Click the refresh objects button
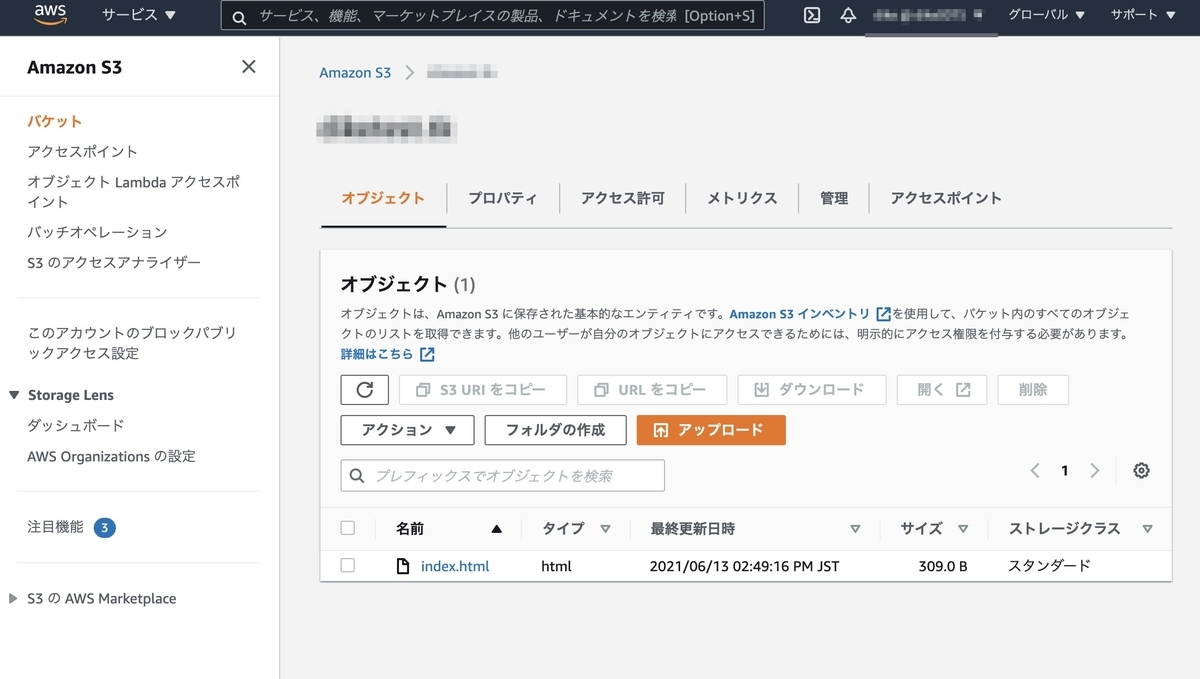1200x679 pixels. point(364,390)
